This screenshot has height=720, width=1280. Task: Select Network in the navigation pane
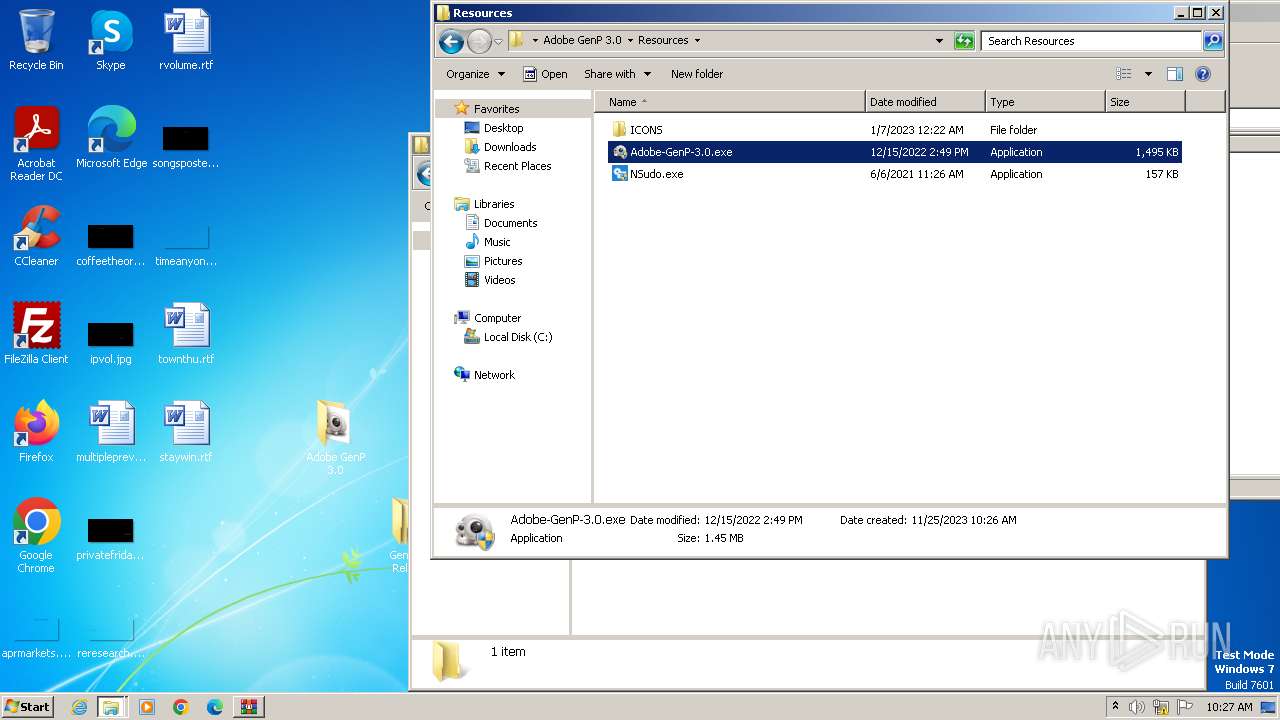coord(494,375)
